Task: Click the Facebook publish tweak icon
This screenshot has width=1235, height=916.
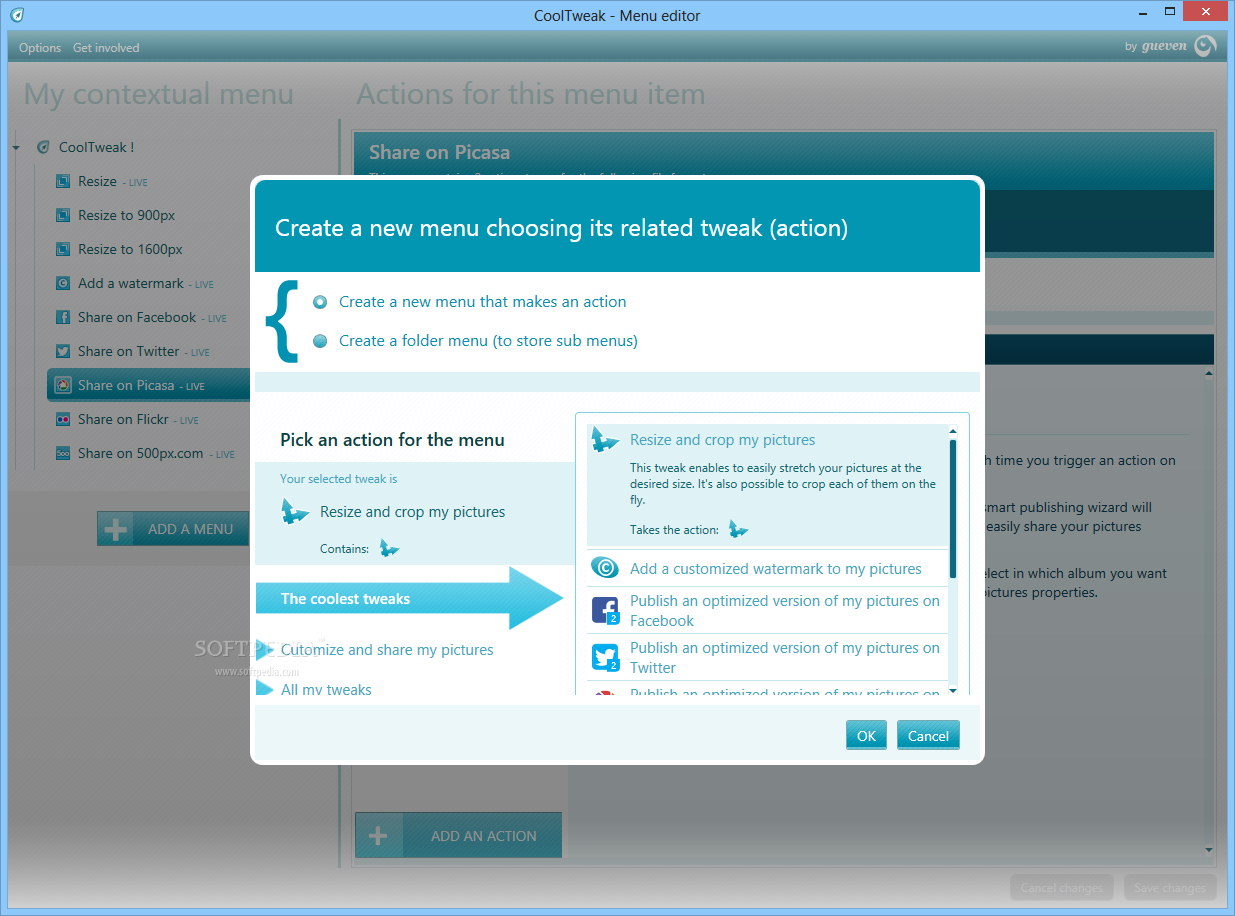Action: click(x=606, y=610)
